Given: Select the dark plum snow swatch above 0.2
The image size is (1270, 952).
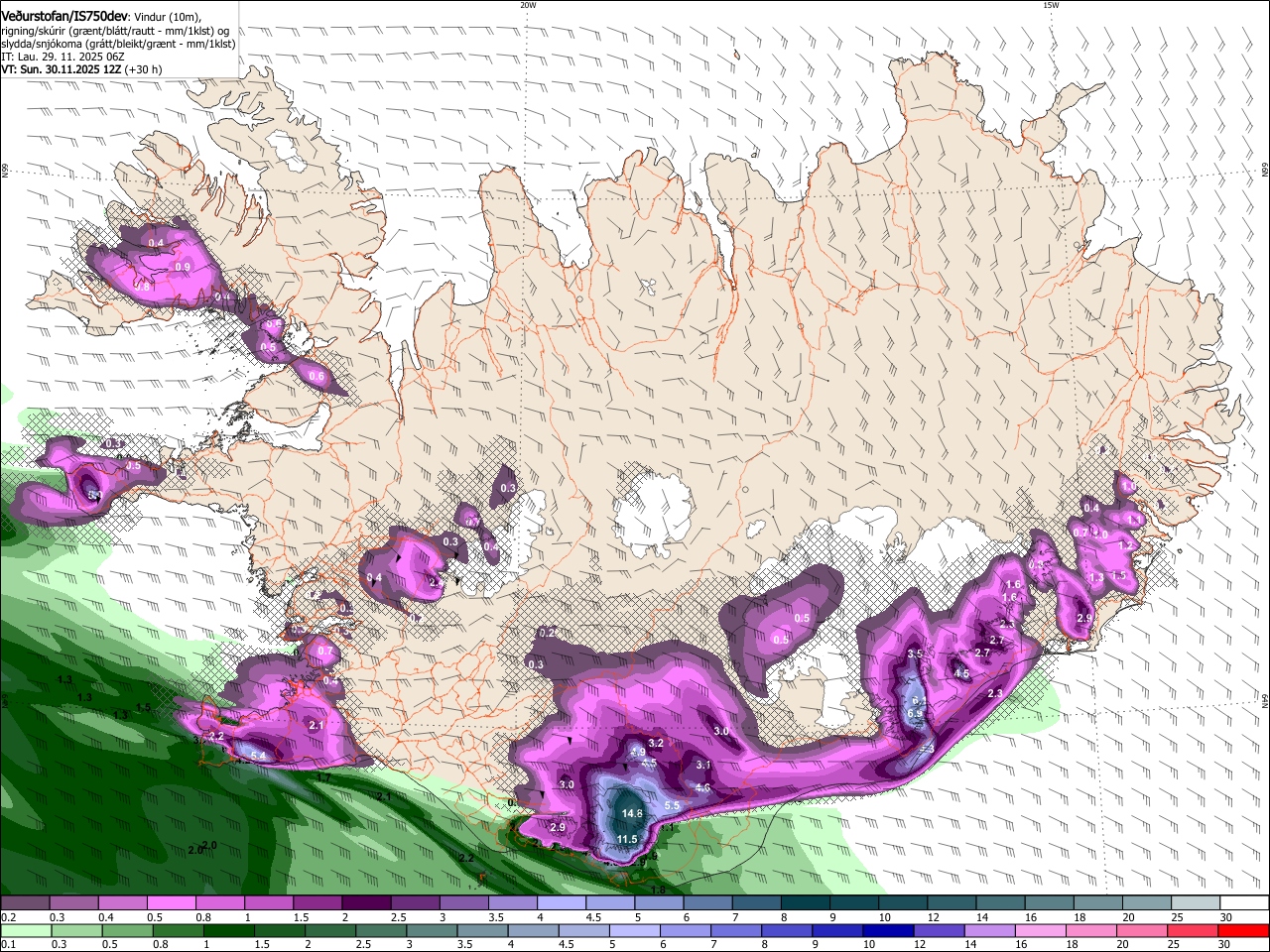Looking at the screenshot, I should point(25,903).
